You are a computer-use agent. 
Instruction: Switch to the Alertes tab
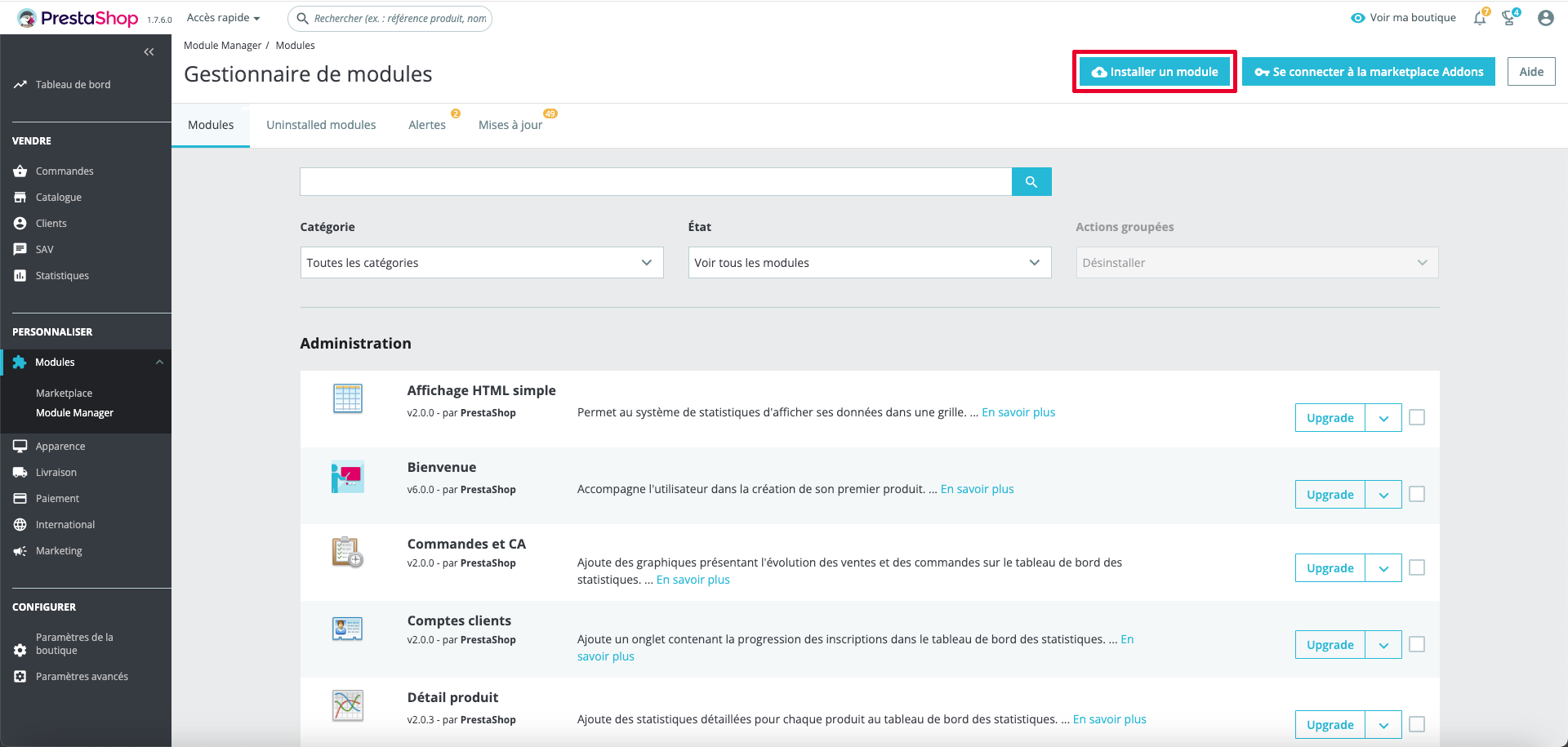427,125
